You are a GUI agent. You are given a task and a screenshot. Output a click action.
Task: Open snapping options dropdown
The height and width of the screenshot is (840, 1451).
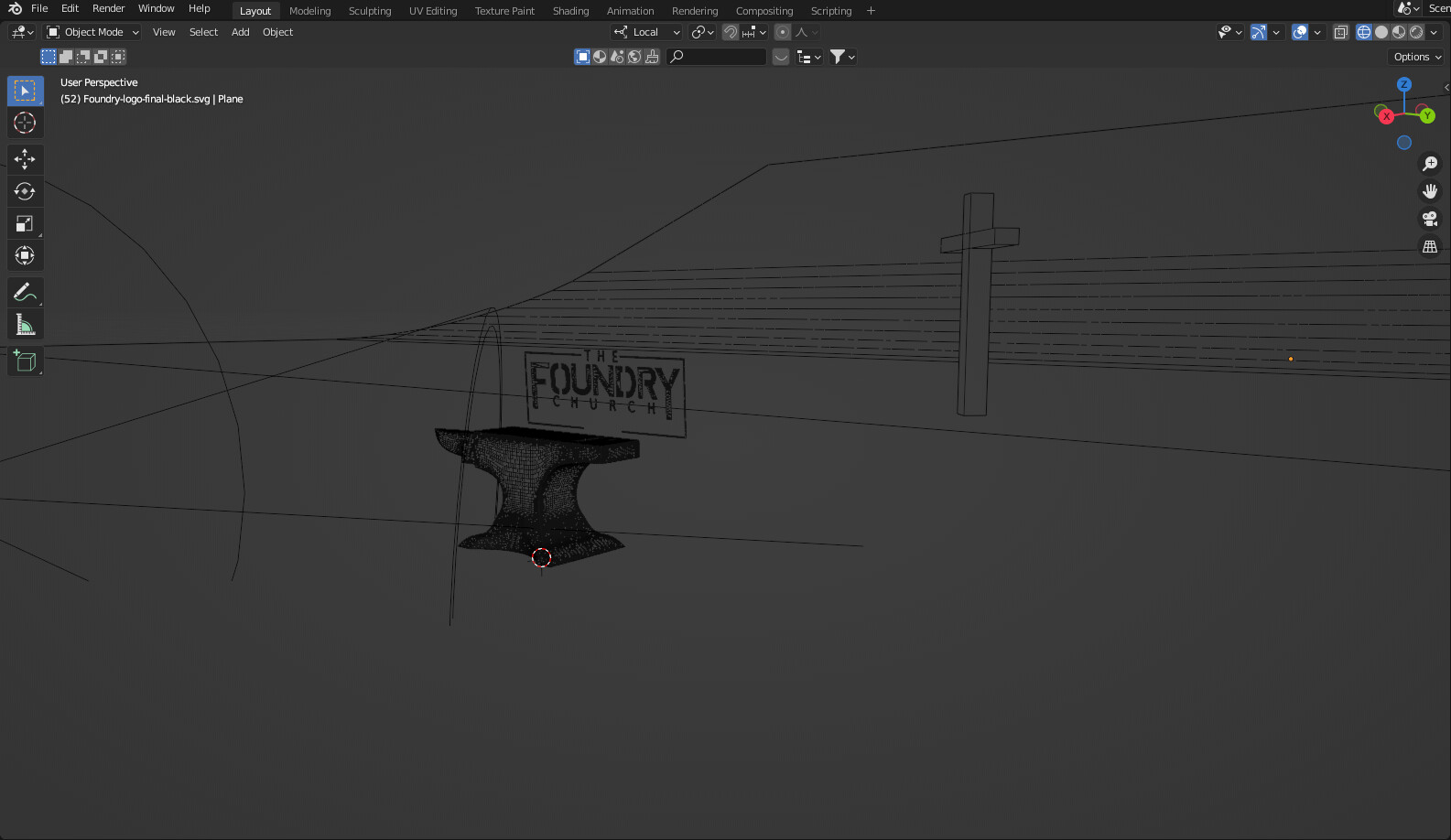click(x=755, y=32)
